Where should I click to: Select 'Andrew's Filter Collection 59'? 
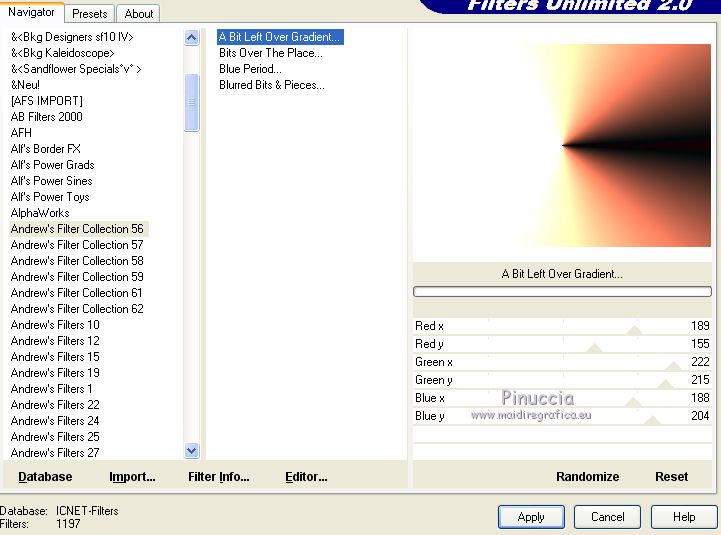click(77, 277)
